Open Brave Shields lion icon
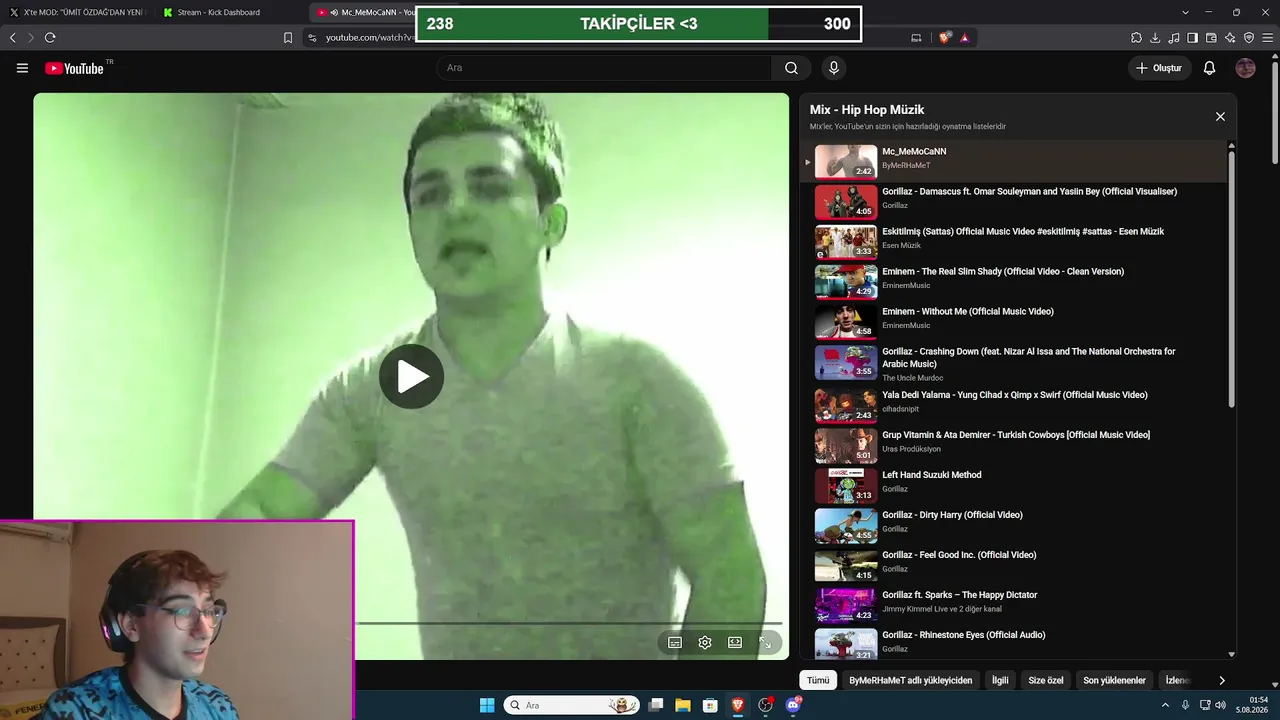Viewport: 1280px width, 720px height. click(945, 38)
